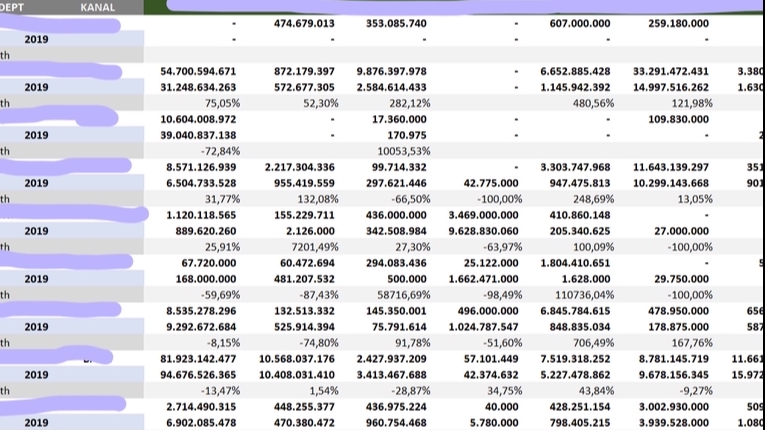
Task: Click cell 8.571.126.939
Action: [x=201, y=167]
